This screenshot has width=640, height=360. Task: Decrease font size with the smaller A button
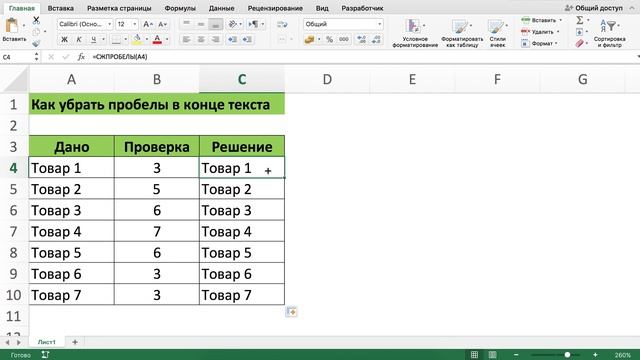162,24
